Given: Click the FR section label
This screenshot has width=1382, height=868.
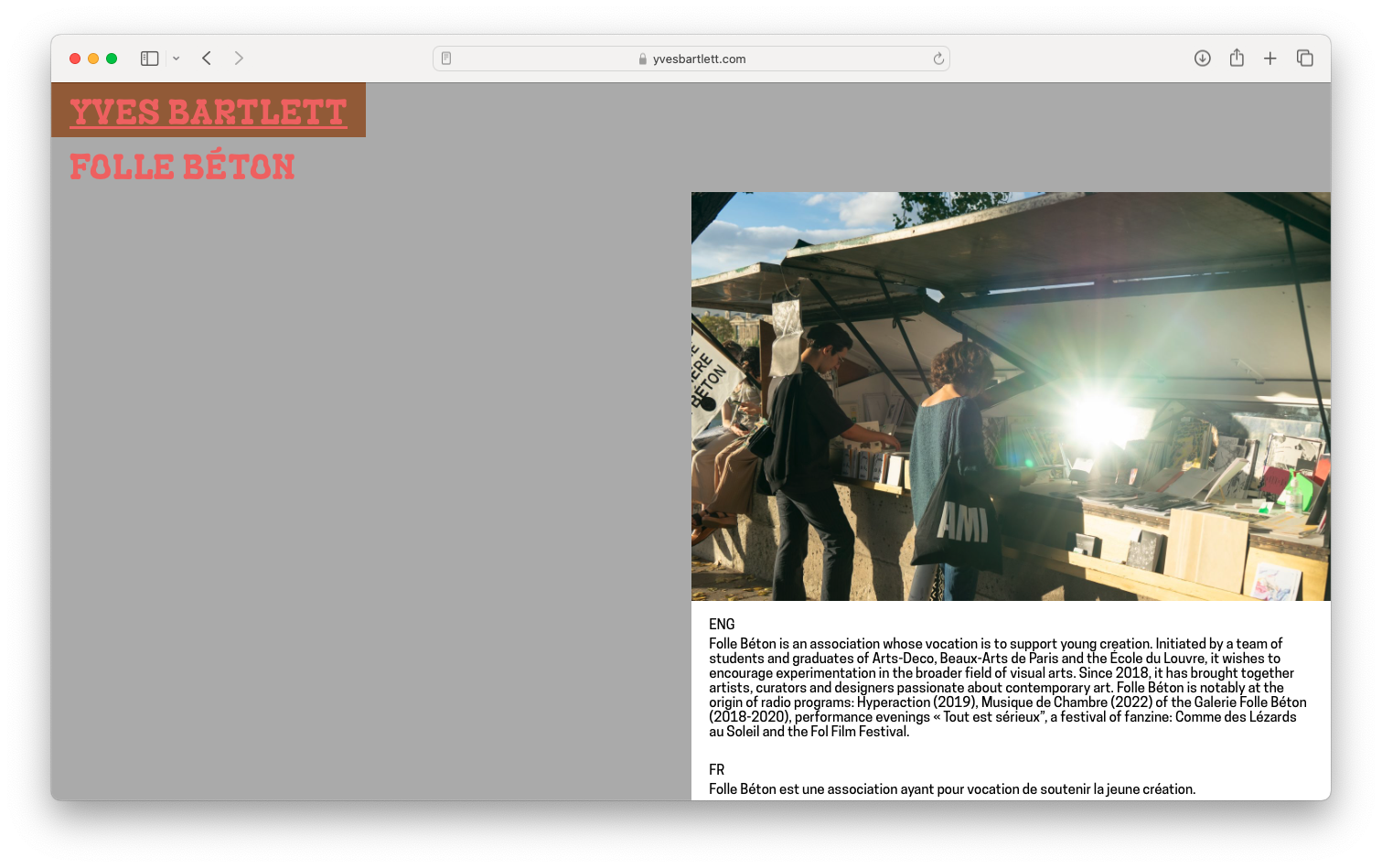Looking at the screenshot, I should (716, 770).
